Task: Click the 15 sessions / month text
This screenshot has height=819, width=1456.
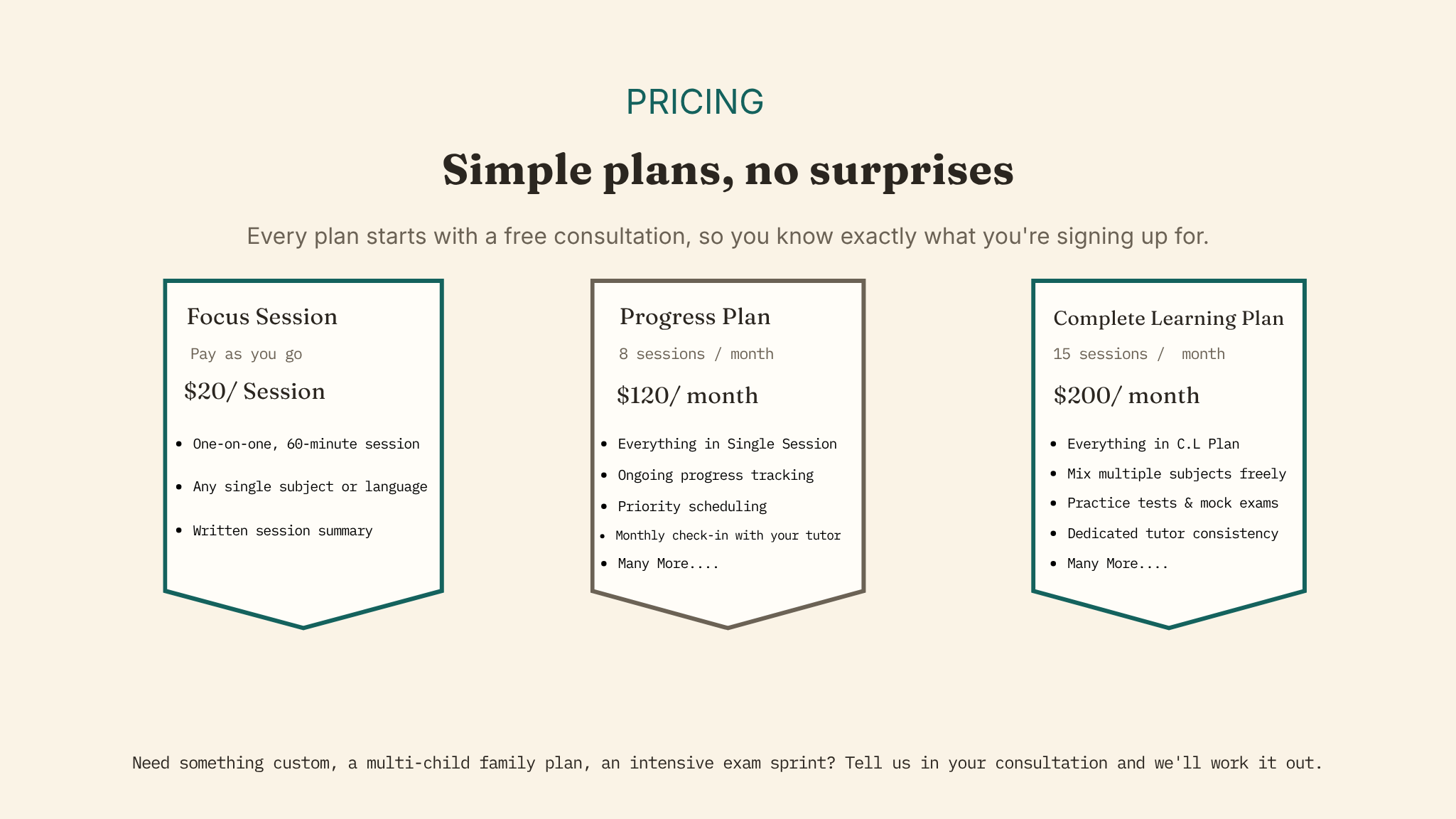Action: pos(1139,354)
